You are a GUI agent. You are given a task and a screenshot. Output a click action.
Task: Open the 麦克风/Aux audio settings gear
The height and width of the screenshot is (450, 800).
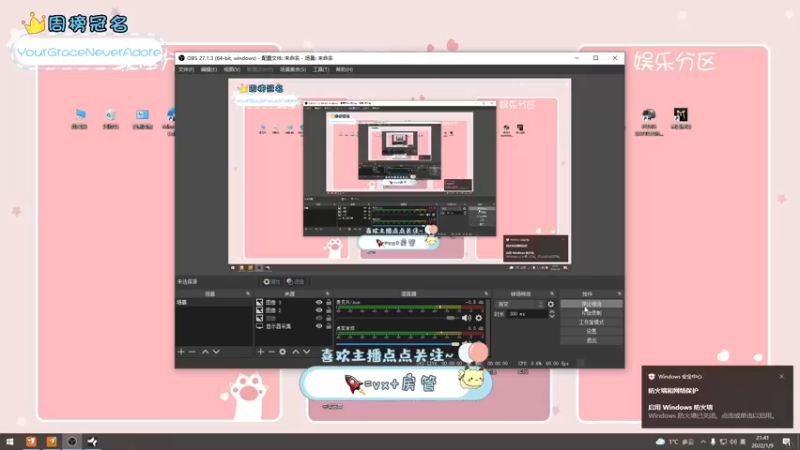479,318
